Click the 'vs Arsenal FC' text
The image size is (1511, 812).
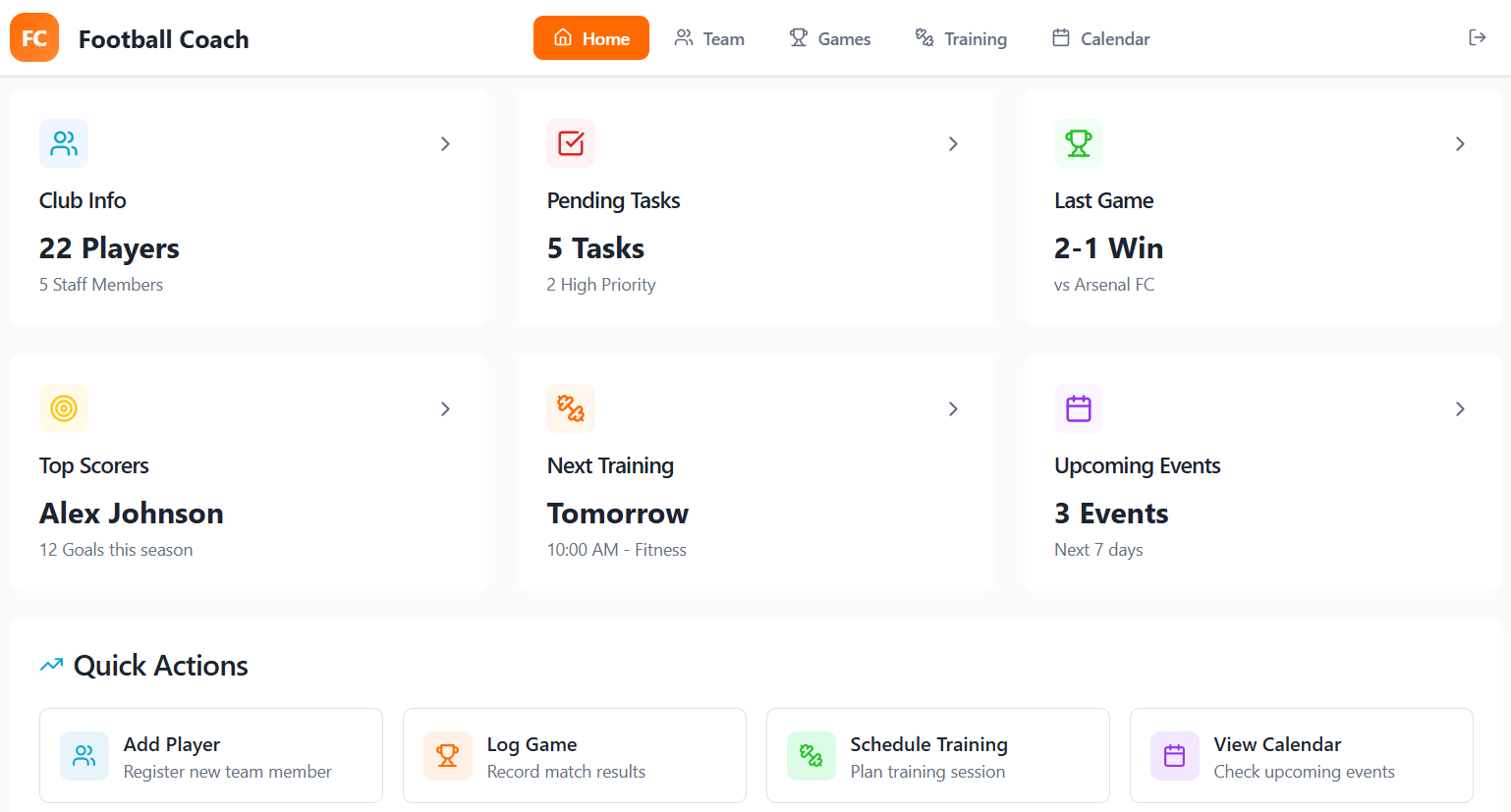pos(1104,285)
